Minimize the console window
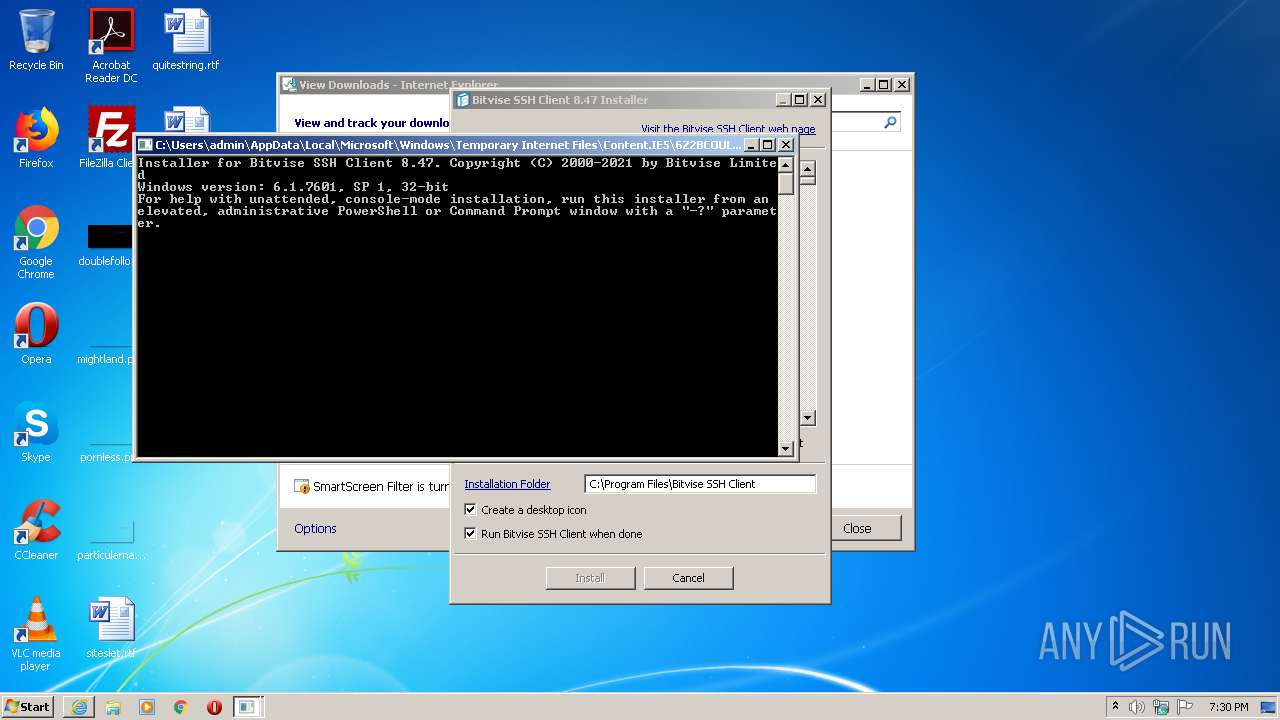Screen dimensions: 1280x720 [751, 145]
